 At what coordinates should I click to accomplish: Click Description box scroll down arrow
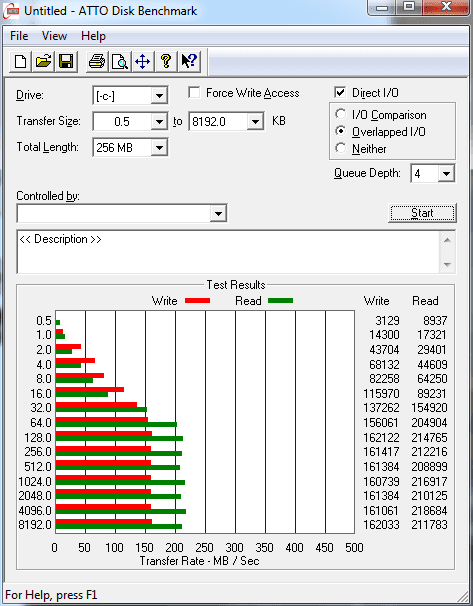coord(447,265)
